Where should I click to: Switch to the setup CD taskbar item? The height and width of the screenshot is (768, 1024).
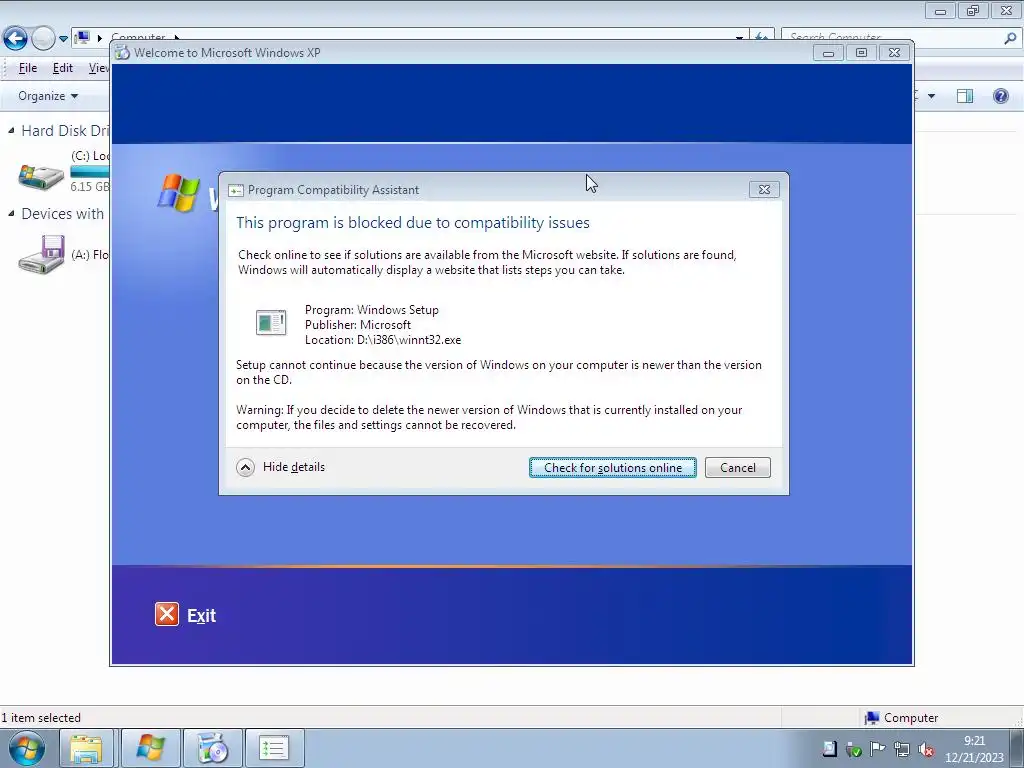[x=212, y=748]
